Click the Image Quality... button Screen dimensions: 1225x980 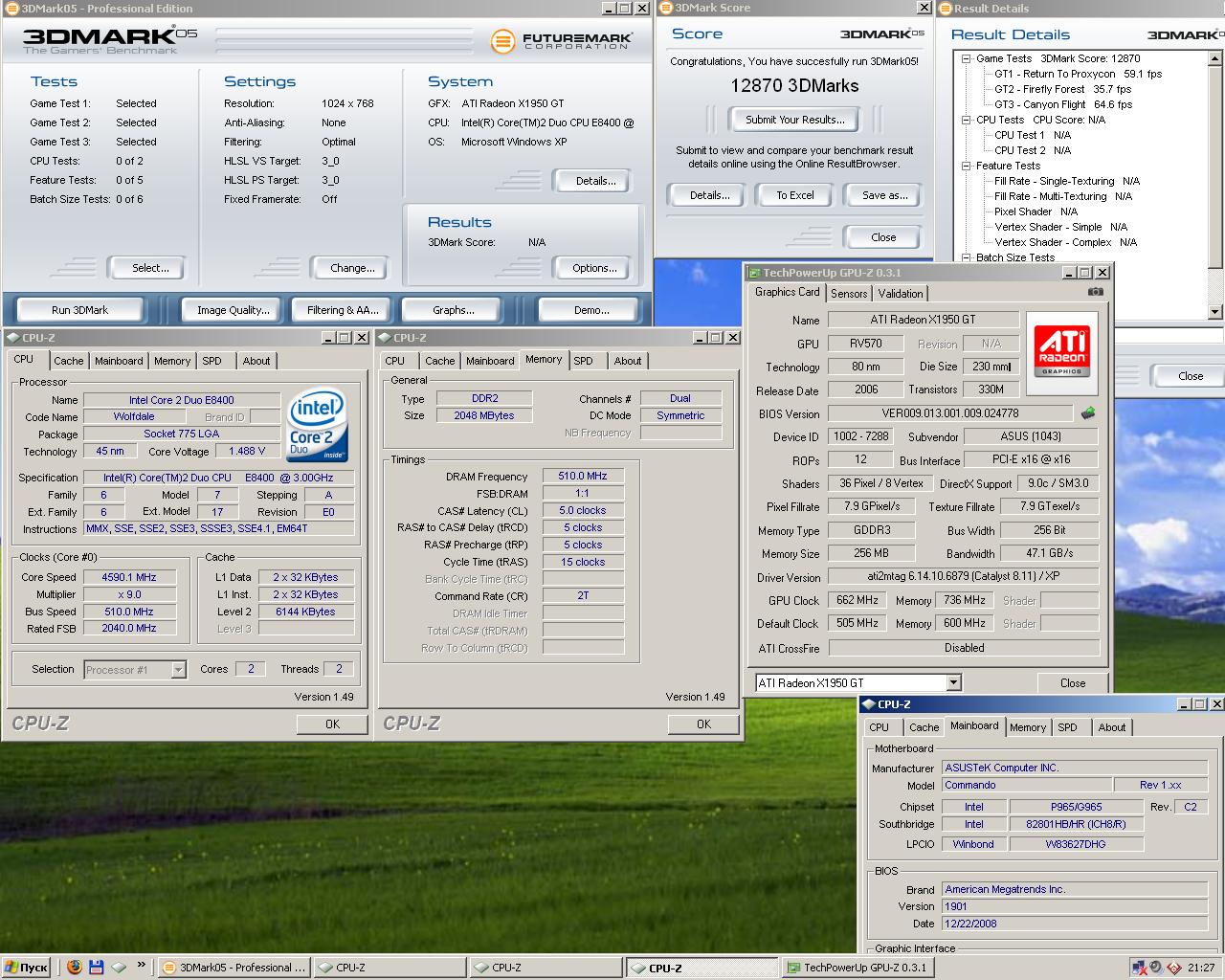(233, 310)
